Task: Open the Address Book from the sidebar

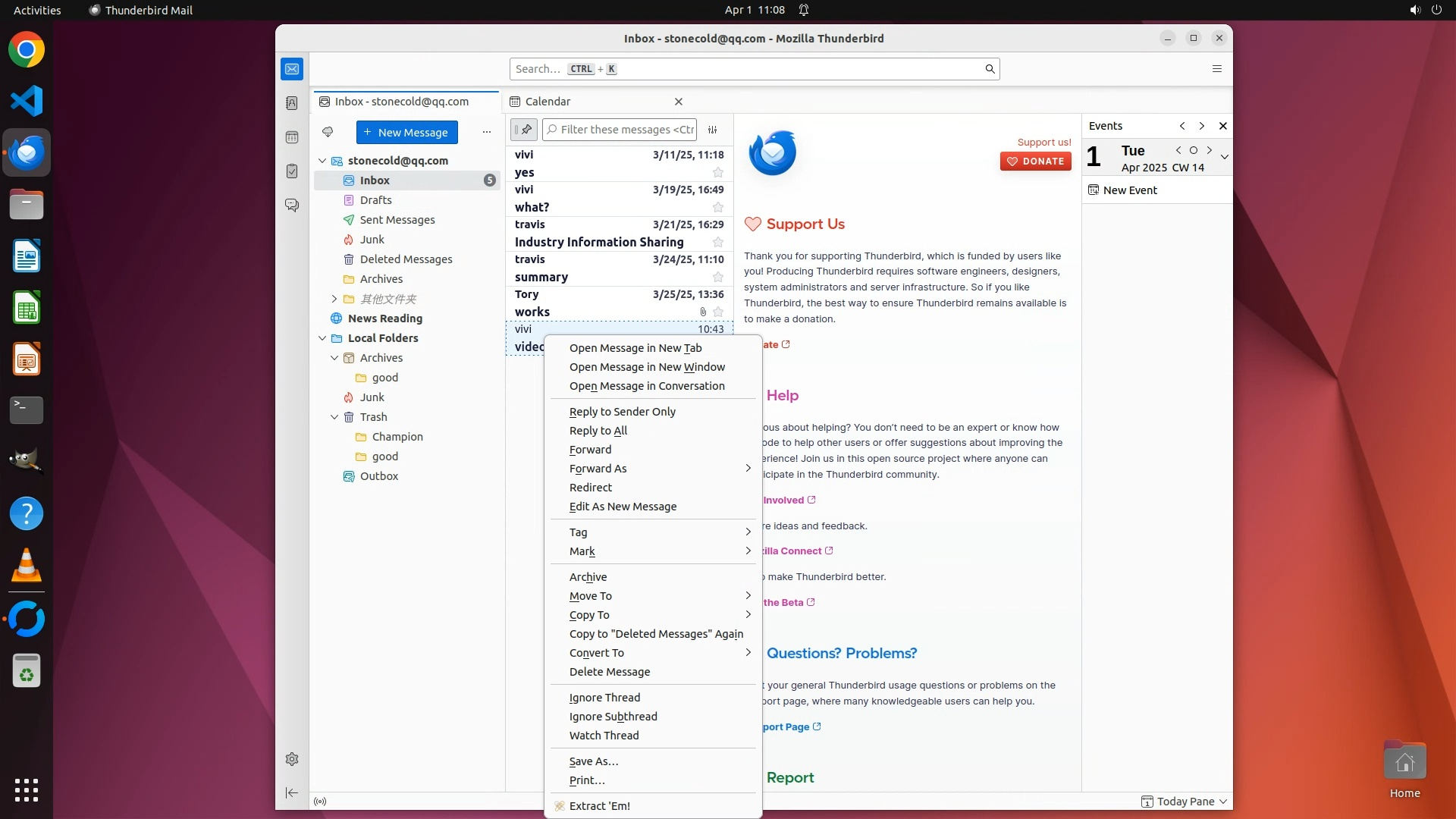Action: 292,103
